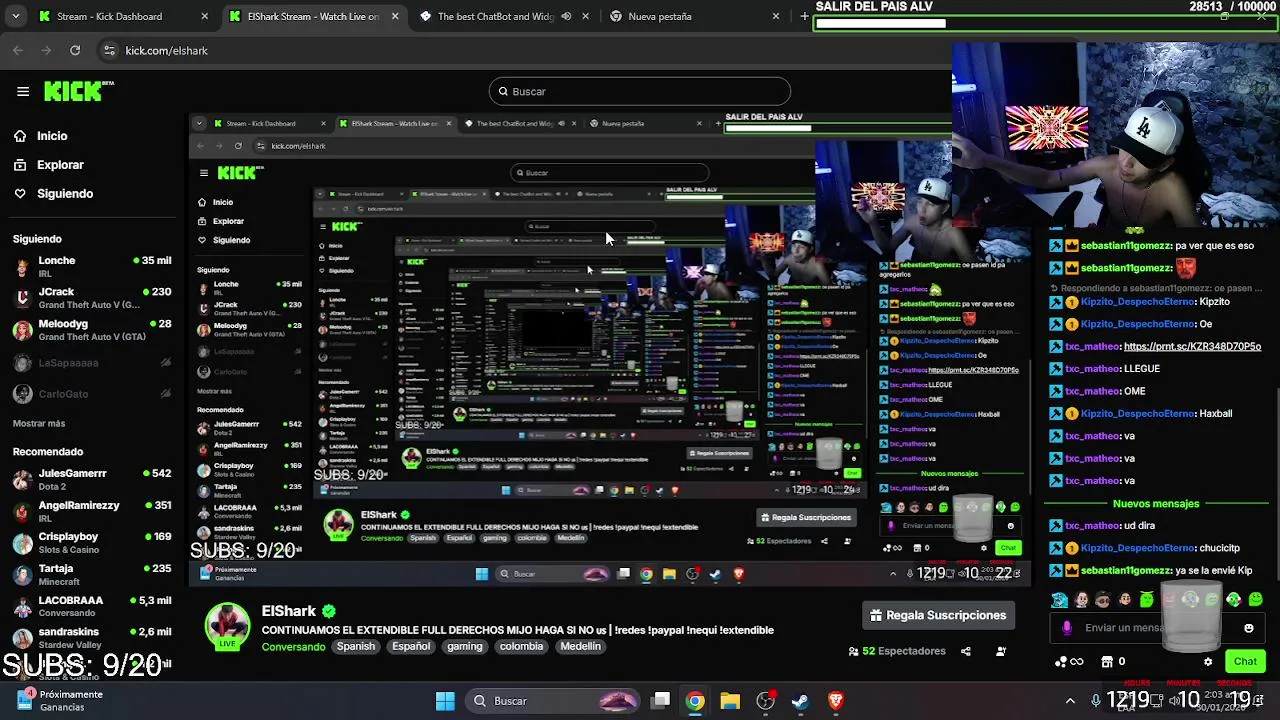Send message with green Chat button
Screen dimensions: 1280x720
[1245, 661]
